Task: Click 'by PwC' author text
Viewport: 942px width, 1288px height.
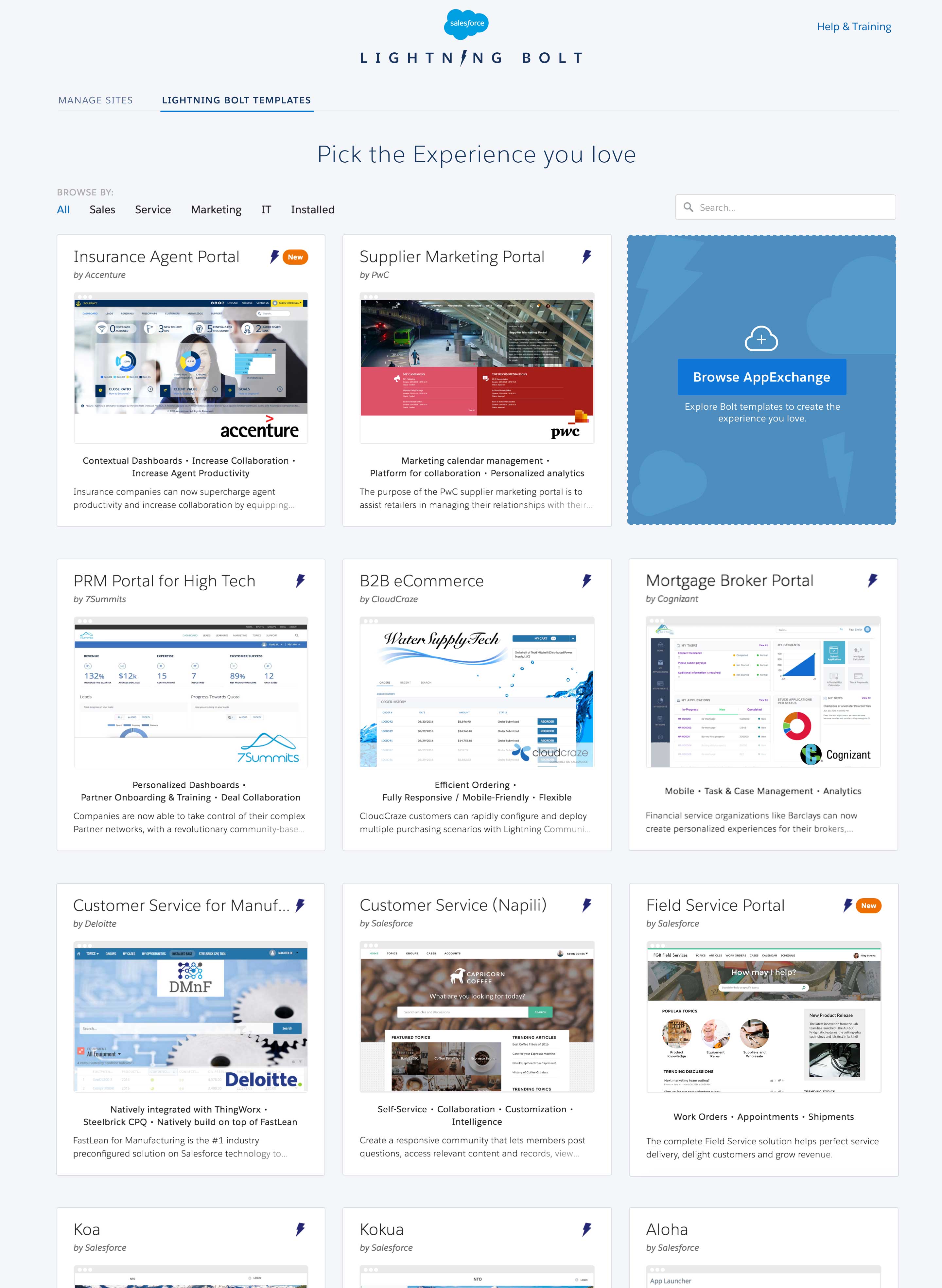Action: point(374,275)
